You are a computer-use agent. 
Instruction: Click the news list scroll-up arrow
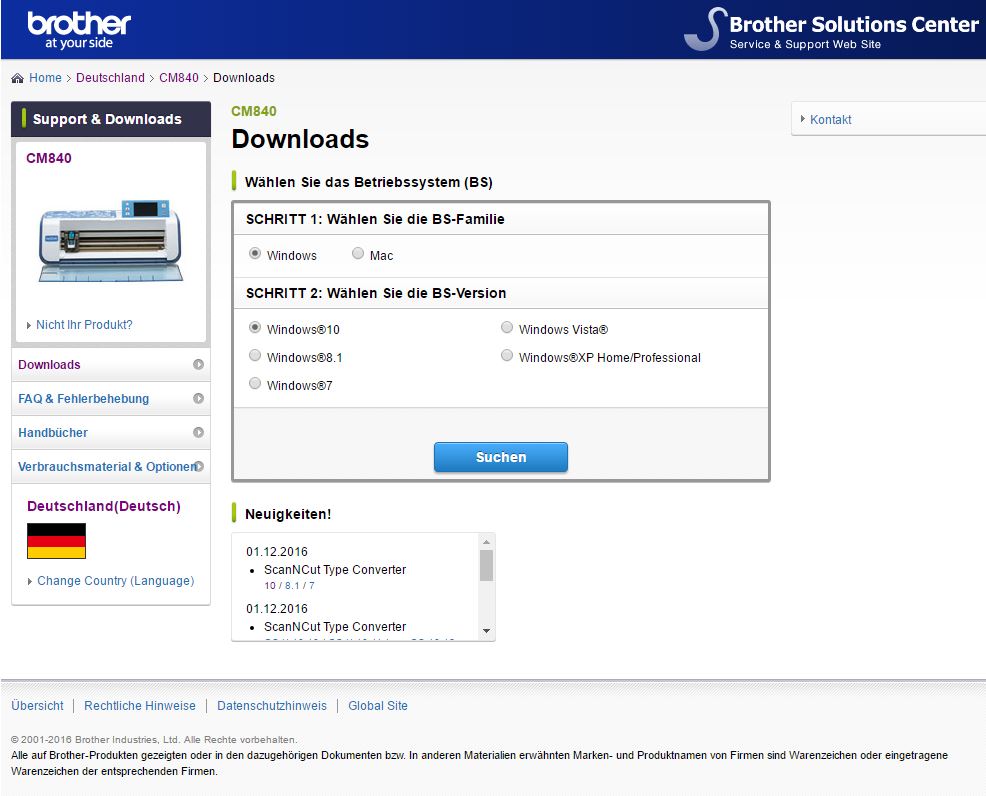(x=486, y=542)
